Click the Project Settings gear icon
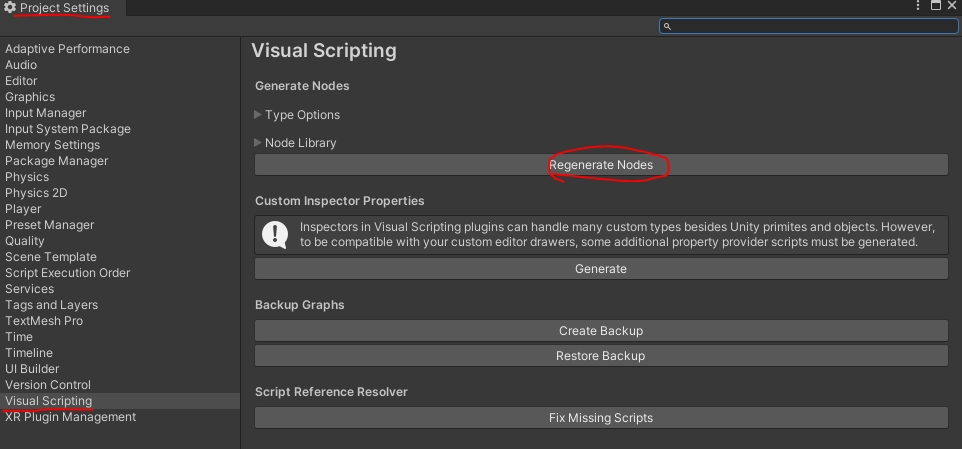Viewport: 962px width, 449px height. pos(10,8)
